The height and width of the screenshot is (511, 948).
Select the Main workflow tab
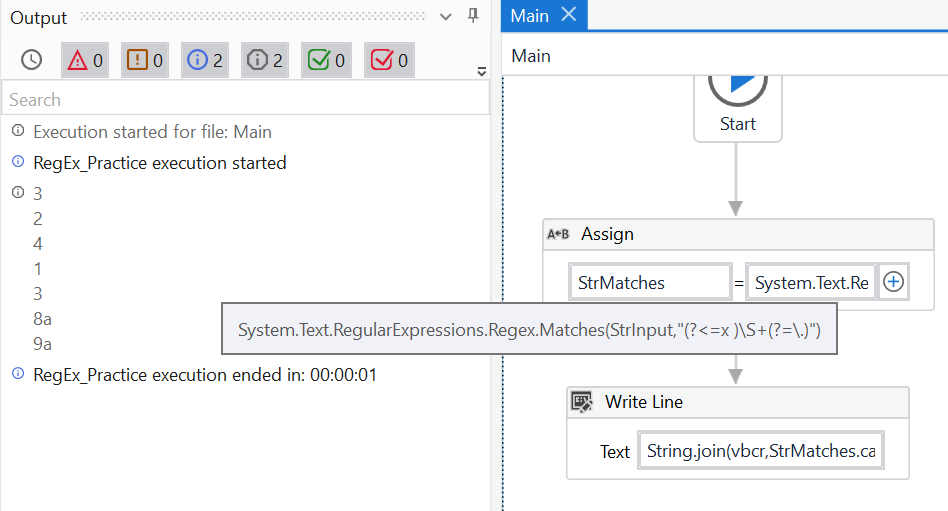530,15
